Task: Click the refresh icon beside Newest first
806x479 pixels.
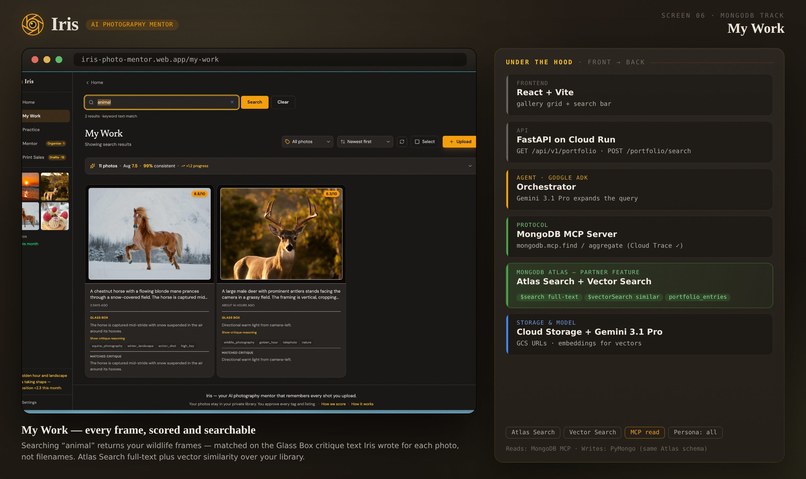Action: tap(402, 141)
